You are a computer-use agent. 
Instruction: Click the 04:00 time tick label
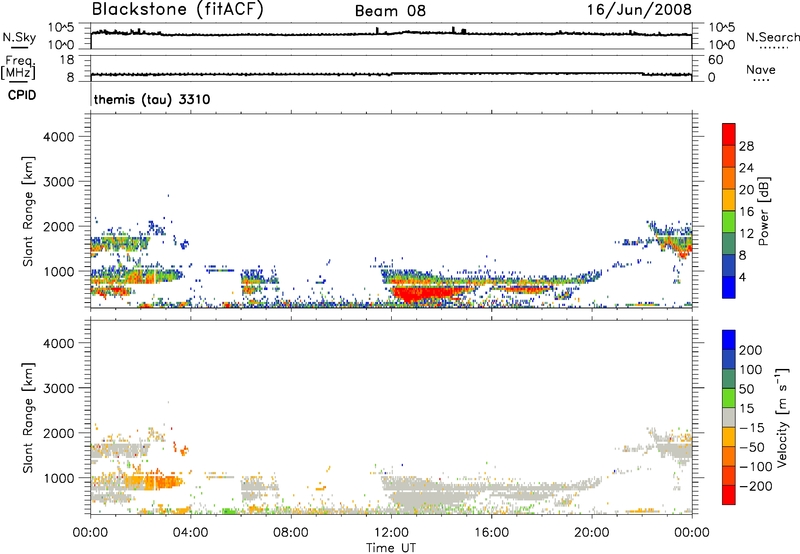pyautogui.click(x=191, y=533)
